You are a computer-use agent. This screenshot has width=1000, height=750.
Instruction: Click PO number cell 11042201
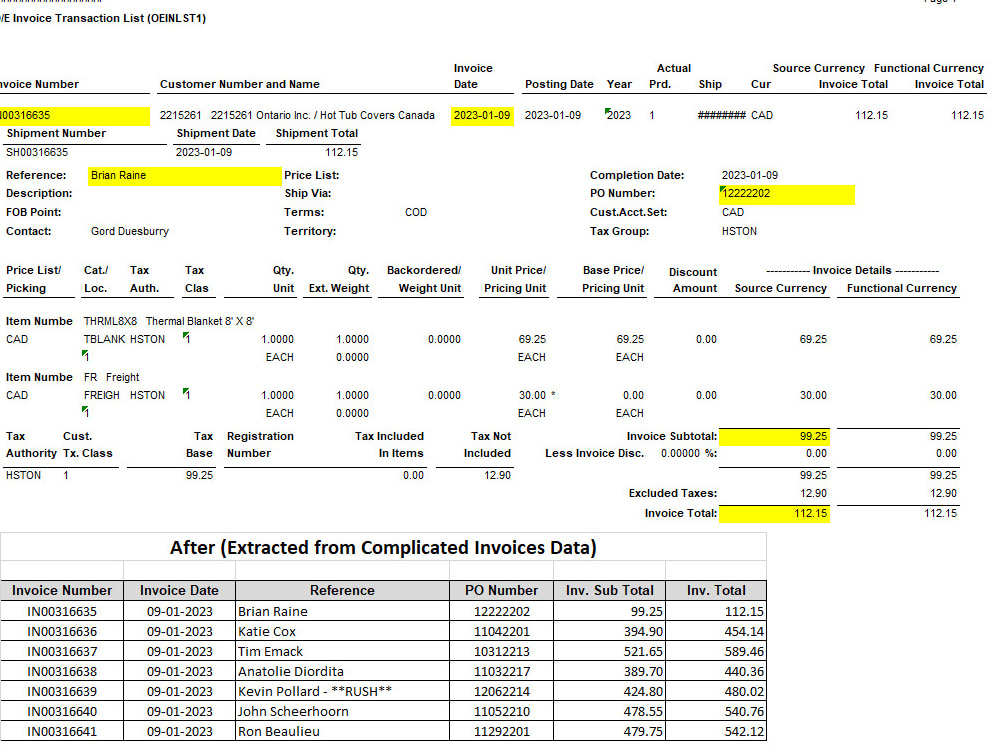[501, 631]
